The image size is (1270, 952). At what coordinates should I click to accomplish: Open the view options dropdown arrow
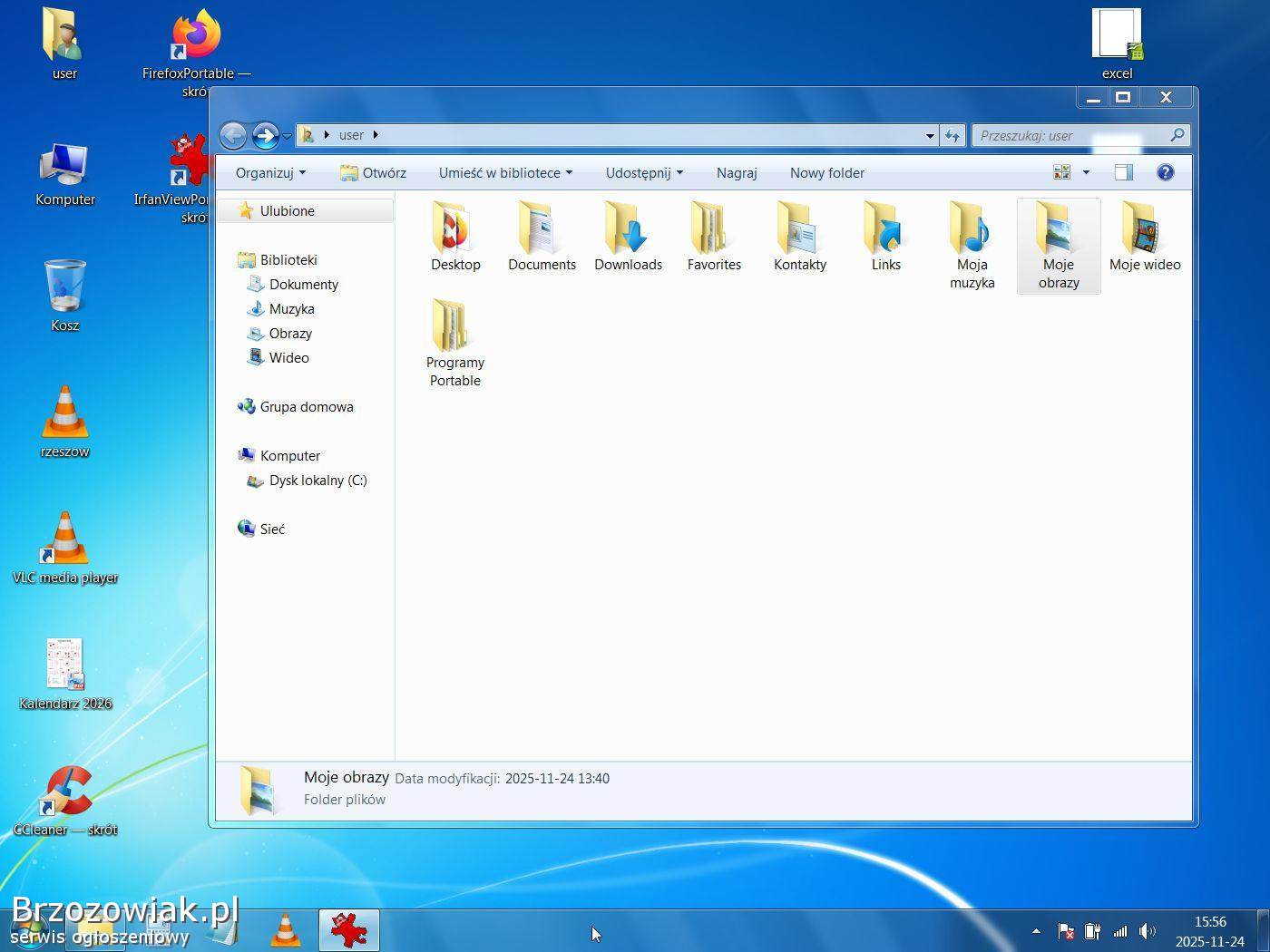click(x=1086, y=172)
